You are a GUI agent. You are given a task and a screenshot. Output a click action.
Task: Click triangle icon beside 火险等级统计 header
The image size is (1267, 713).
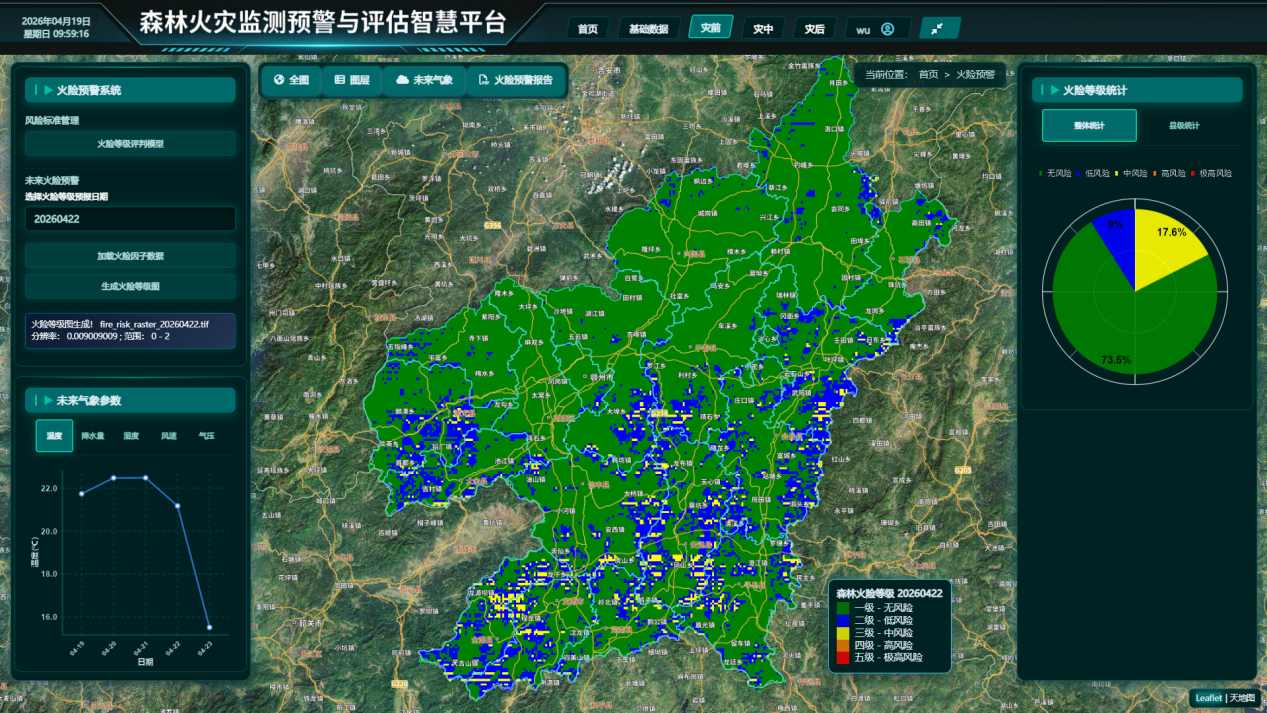[1054, 90]
